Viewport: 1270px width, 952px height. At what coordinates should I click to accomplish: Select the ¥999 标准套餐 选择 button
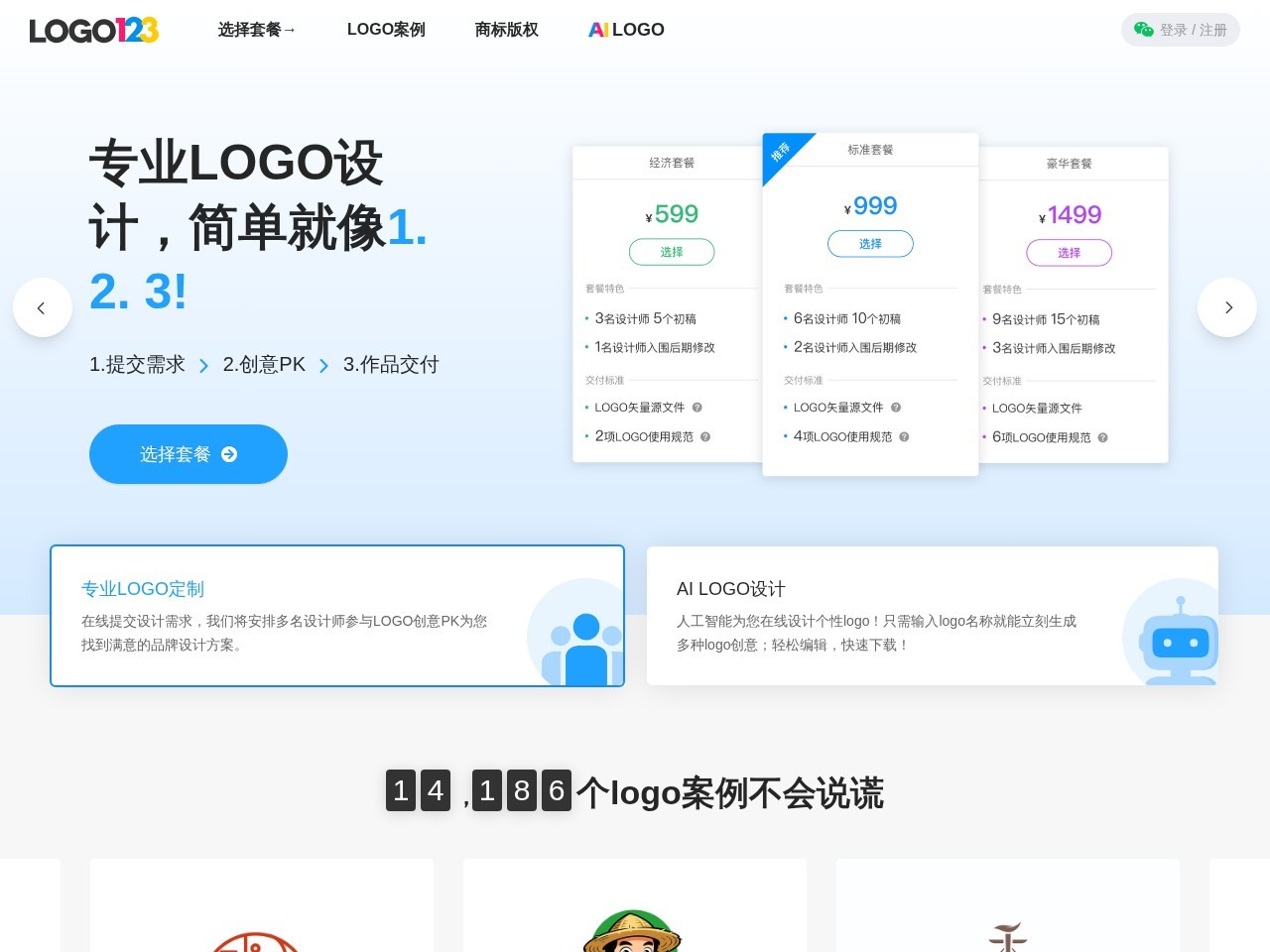tap(870, 244)
